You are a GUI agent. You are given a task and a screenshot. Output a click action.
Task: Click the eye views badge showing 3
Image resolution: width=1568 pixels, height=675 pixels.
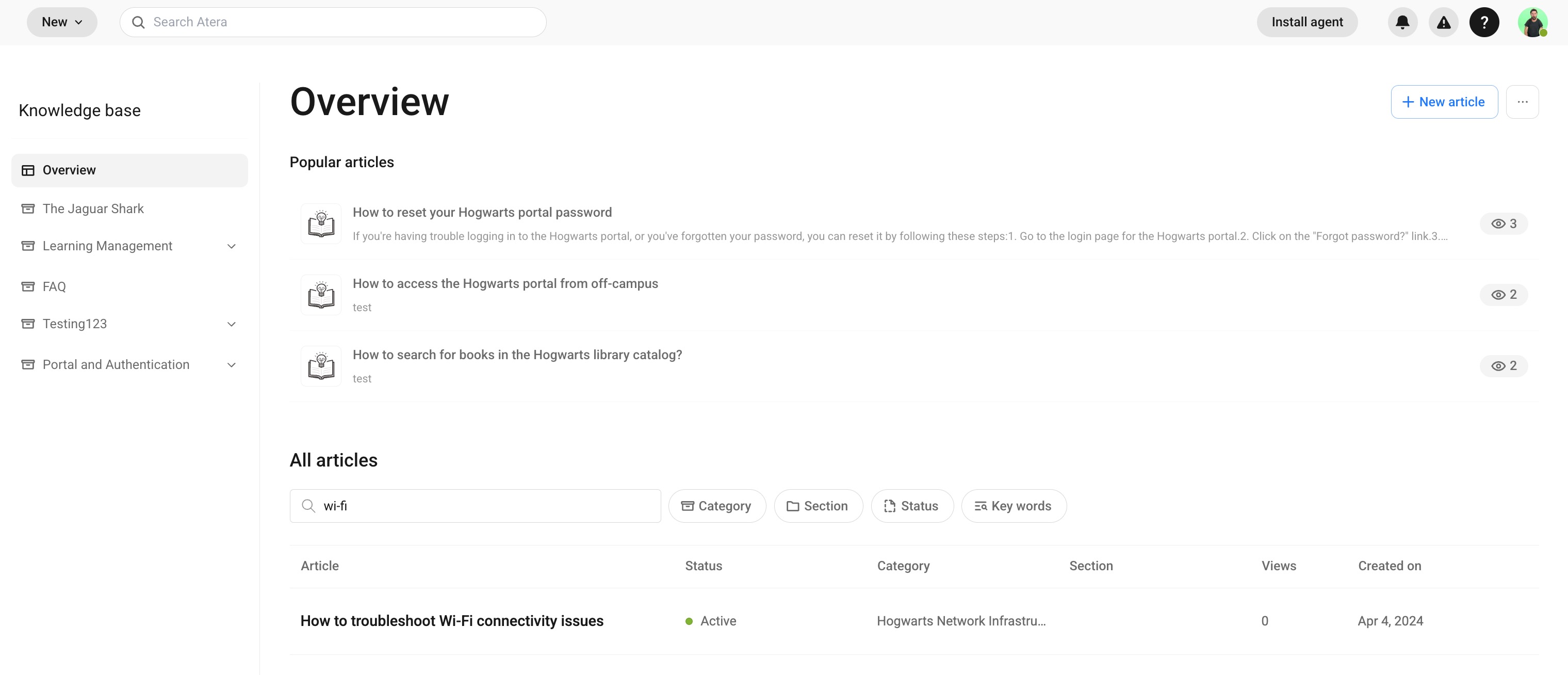(1504, 223)
